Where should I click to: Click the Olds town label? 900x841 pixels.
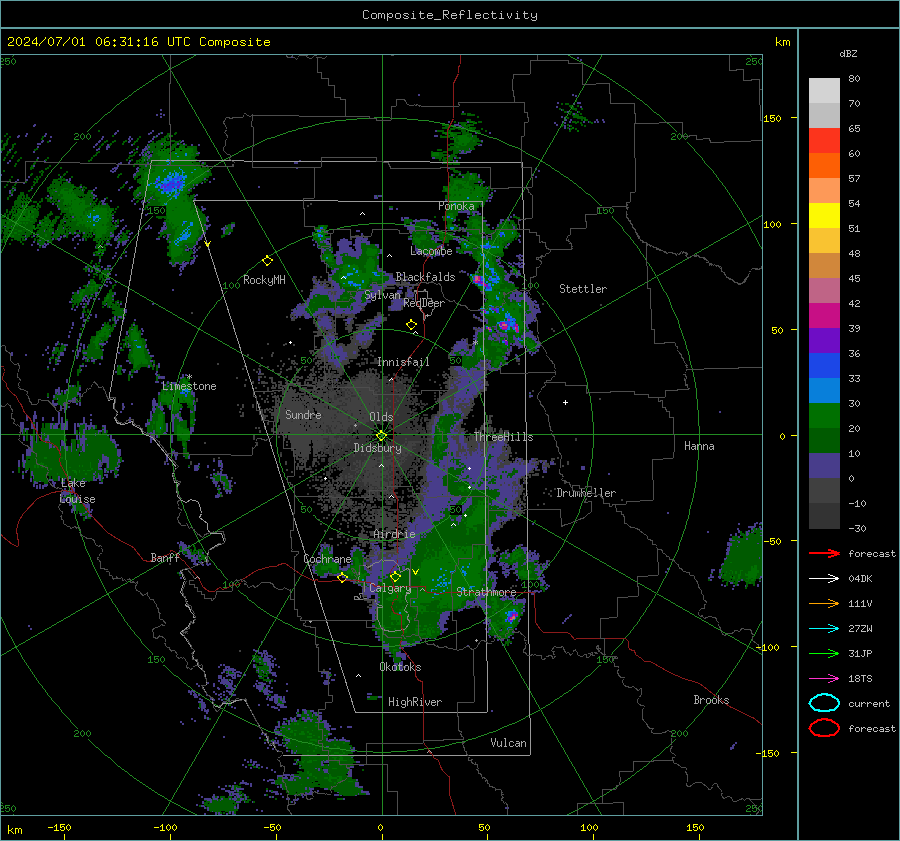pos(381,417)
